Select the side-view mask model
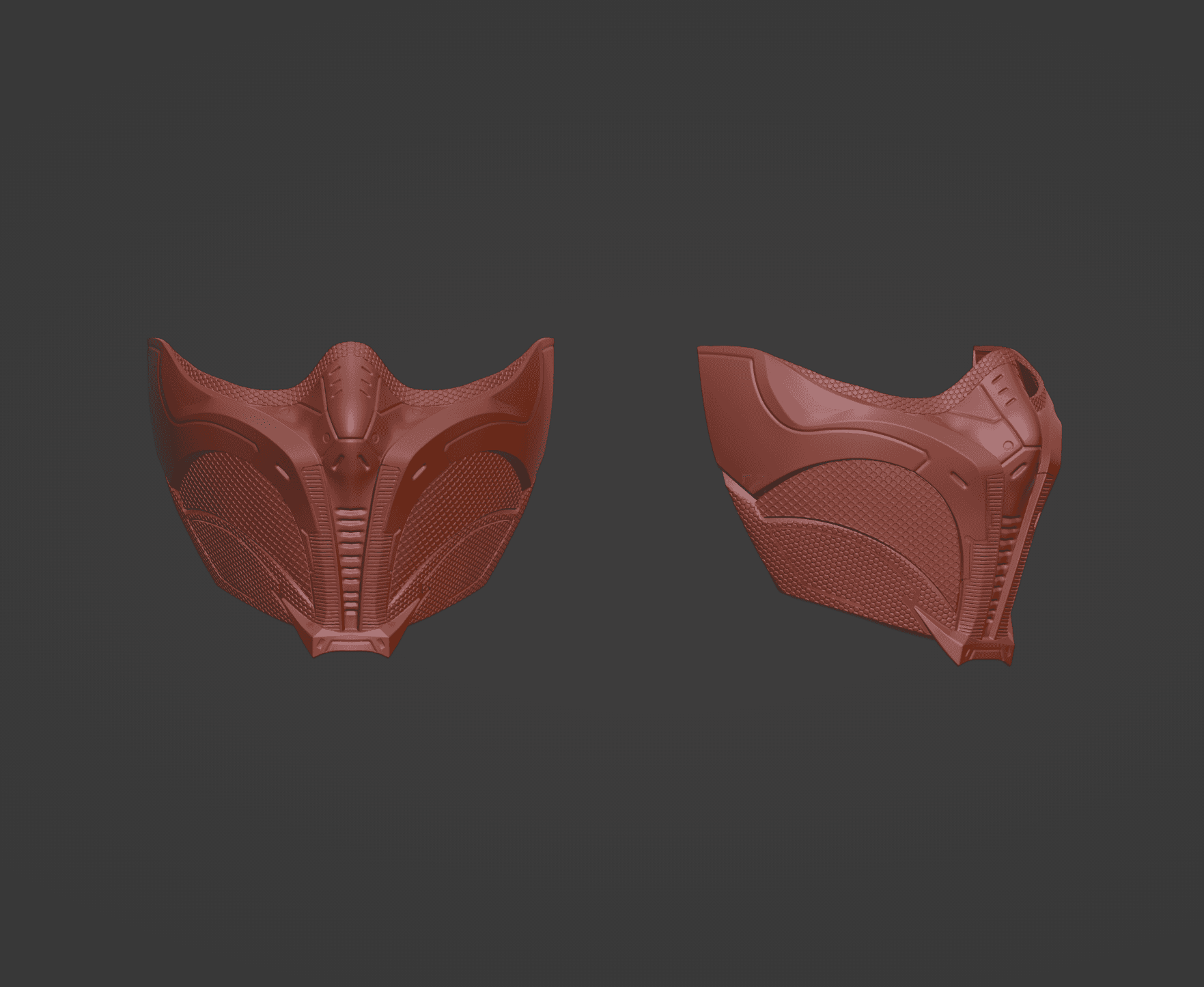The width and height of the screenshot is (1204, 987). coord(880,505)
